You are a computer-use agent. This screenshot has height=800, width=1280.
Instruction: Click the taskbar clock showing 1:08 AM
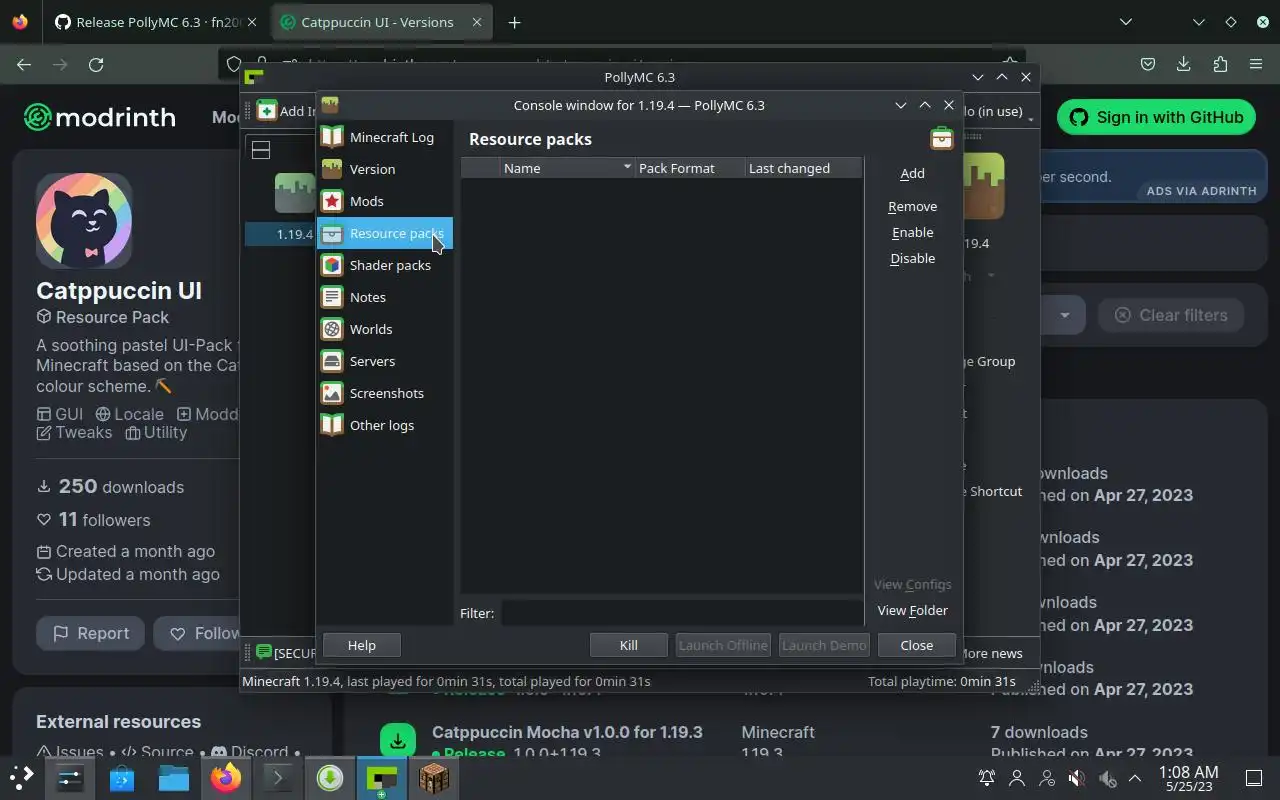[1188, 778]
